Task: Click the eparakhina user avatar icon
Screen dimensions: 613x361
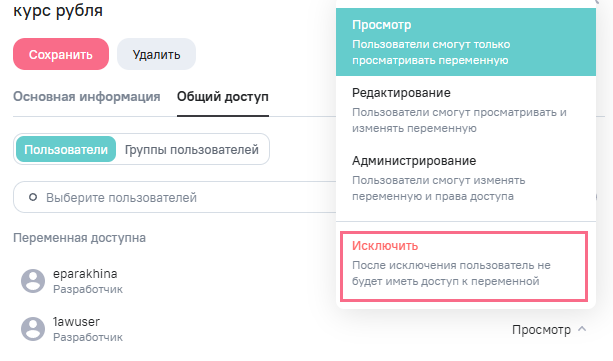Action: [33, 281]
